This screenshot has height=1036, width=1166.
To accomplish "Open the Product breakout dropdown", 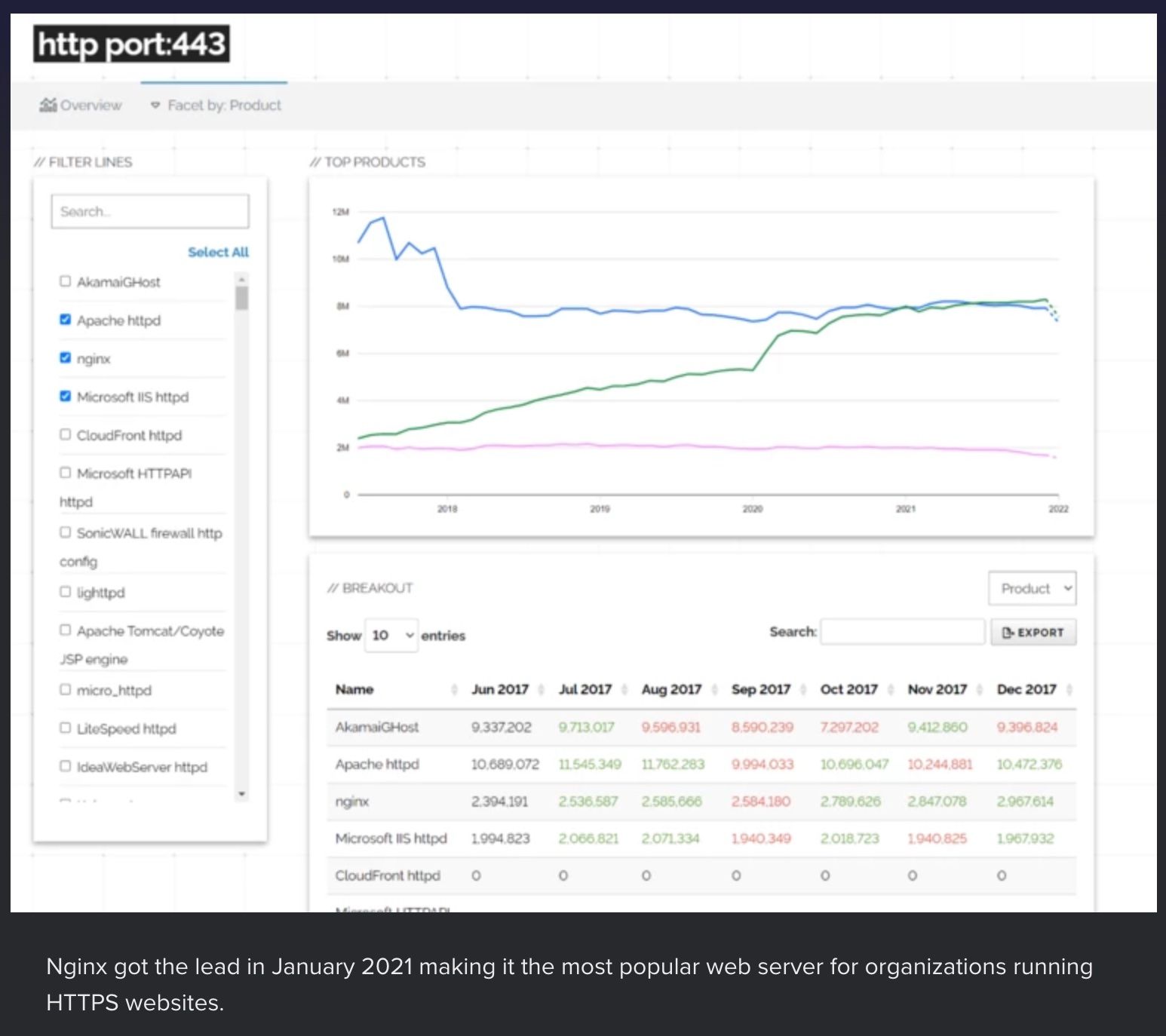I will pyautogui.click(x=1032, y=588).
